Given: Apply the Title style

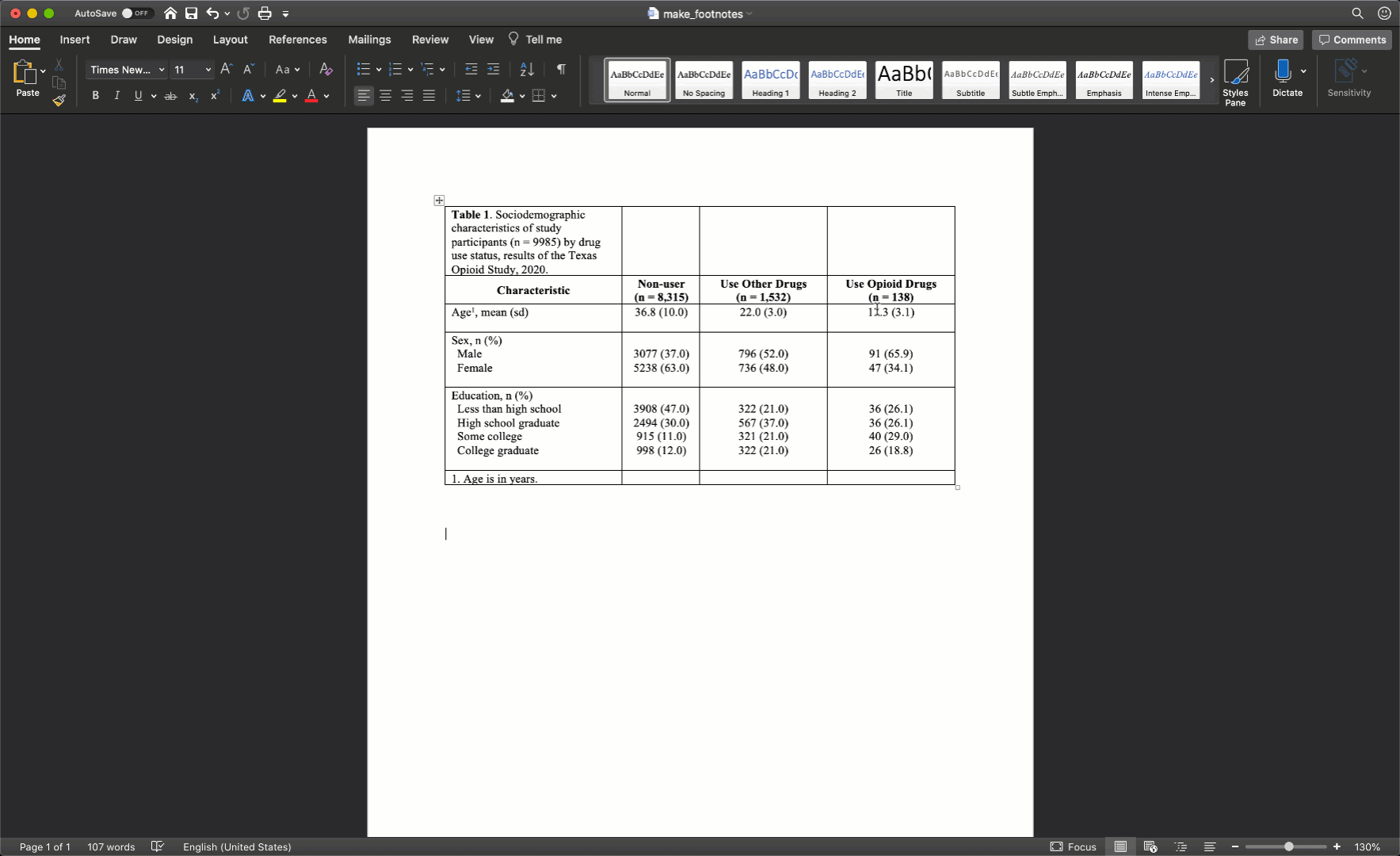Looking at the screenshot, I should pyautogui.click(x=904, y=80).
